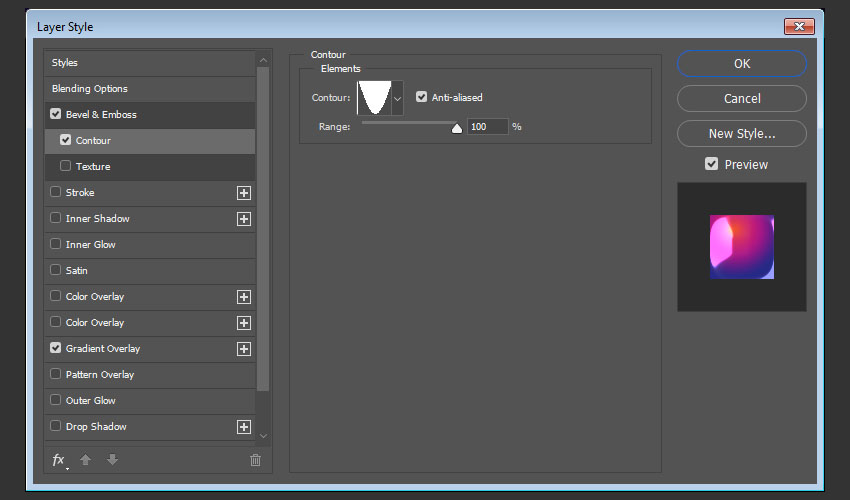This screenshot has height=500, width=850.
Task: Disable the Anti-aliased checkbox
Action: pyautogui.click(x=422, y=98)
